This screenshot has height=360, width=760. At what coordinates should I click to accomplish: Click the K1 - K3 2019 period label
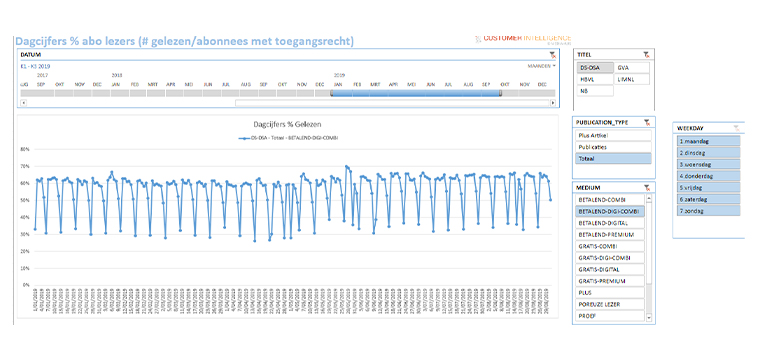35,66
